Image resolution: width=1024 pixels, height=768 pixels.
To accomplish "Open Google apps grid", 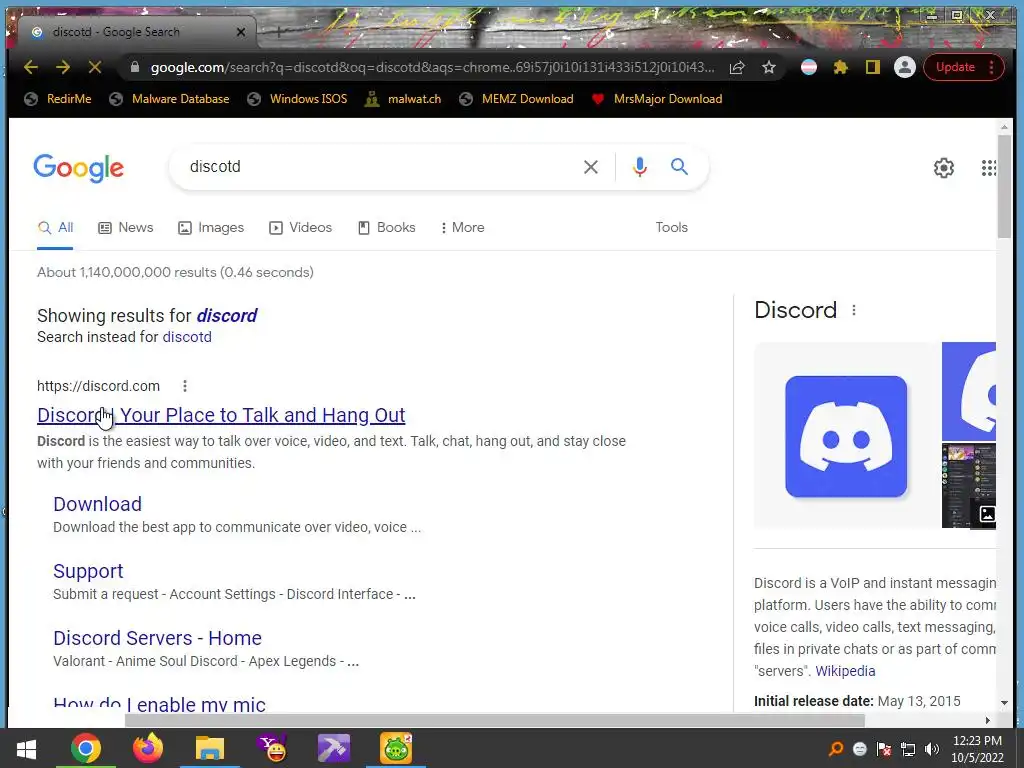I will (x=989, y=168).
